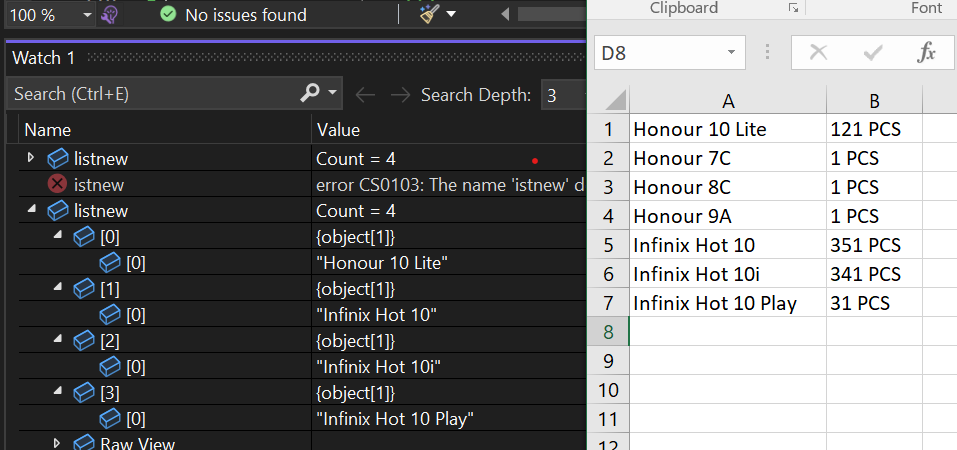Click the code cleanup broom icon
Viewport: 957px width, 450px height.
click(x=430, y=14)
